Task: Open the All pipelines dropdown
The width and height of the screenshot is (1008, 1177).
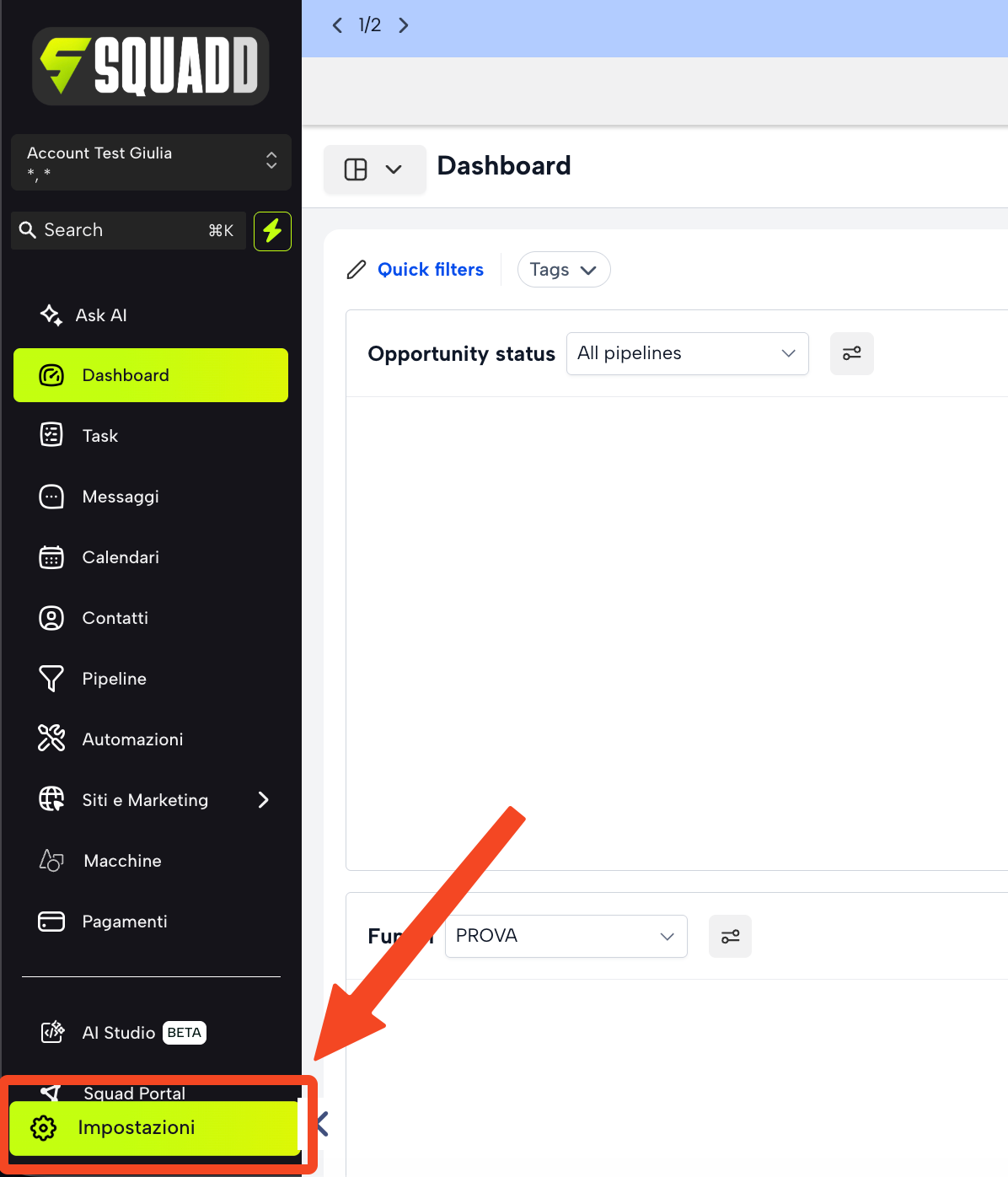Action: tap(688, 353)
